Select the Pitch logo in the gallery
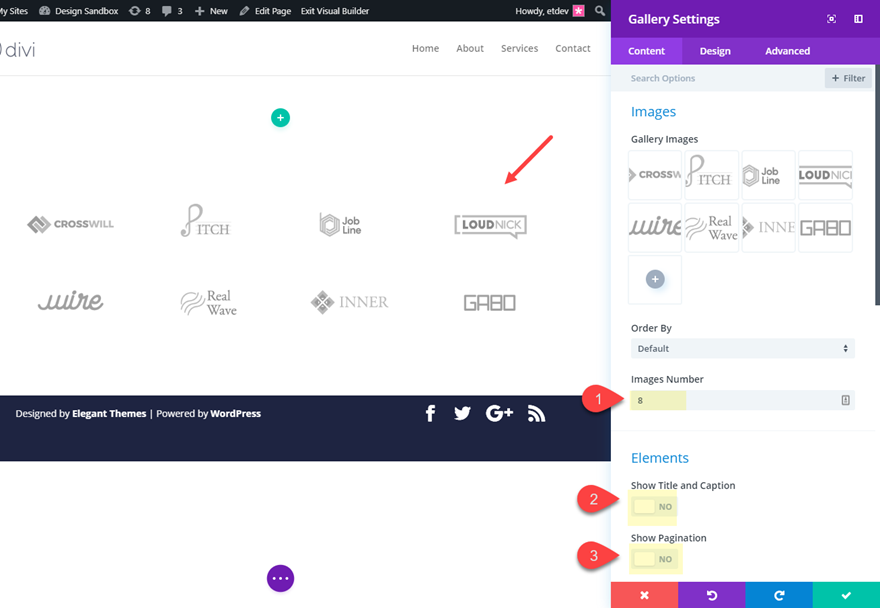Image resolution: width=880 pixels, height=608 pixels. coord(205,221)
